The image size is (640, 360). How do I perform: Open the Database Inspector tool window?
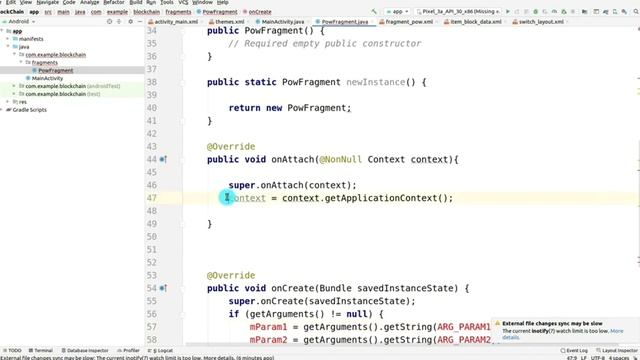pos(84,351)
